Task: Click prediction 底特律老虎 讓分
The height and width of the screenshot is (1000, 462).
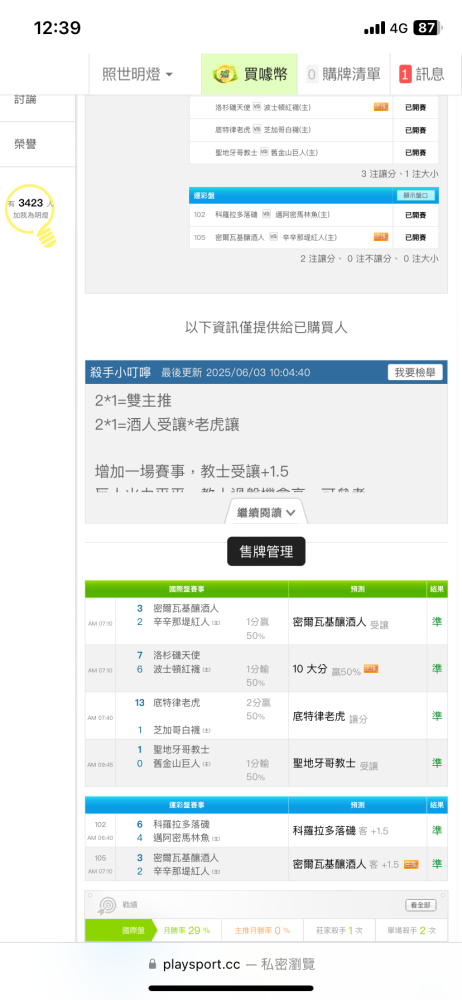Action: tap(330, 717)
